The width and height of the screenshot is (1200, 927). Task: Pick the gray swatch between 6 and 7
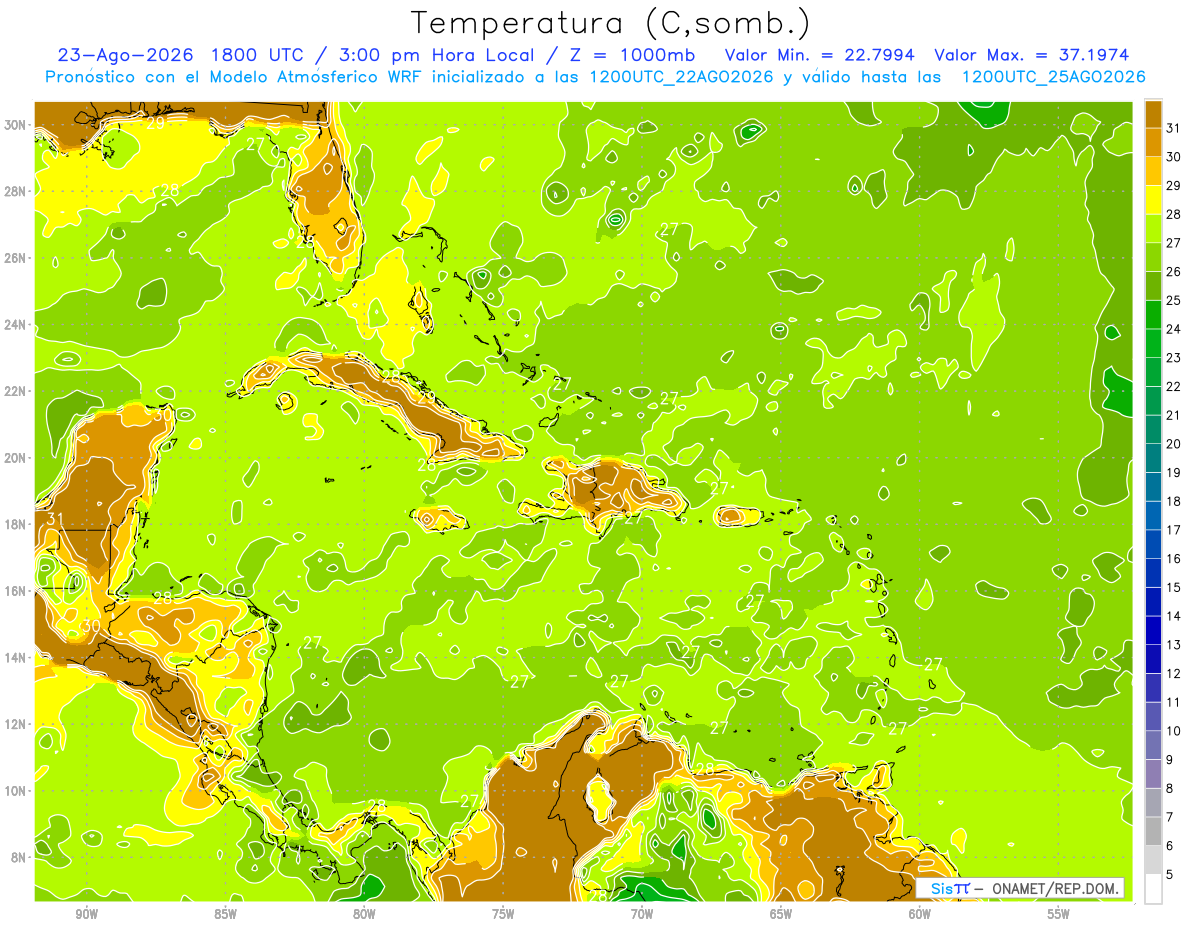click(1153, 832)
